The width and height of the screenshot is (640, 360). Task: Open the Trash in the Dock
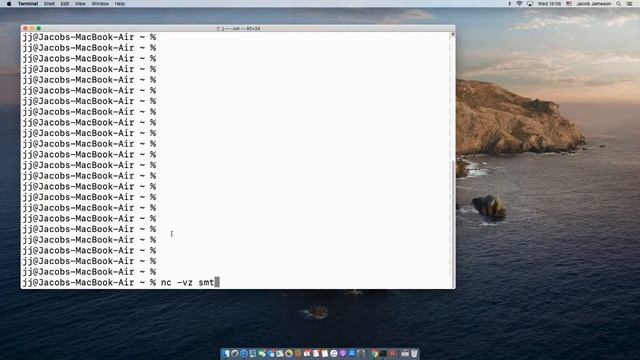tap(414, 353)
